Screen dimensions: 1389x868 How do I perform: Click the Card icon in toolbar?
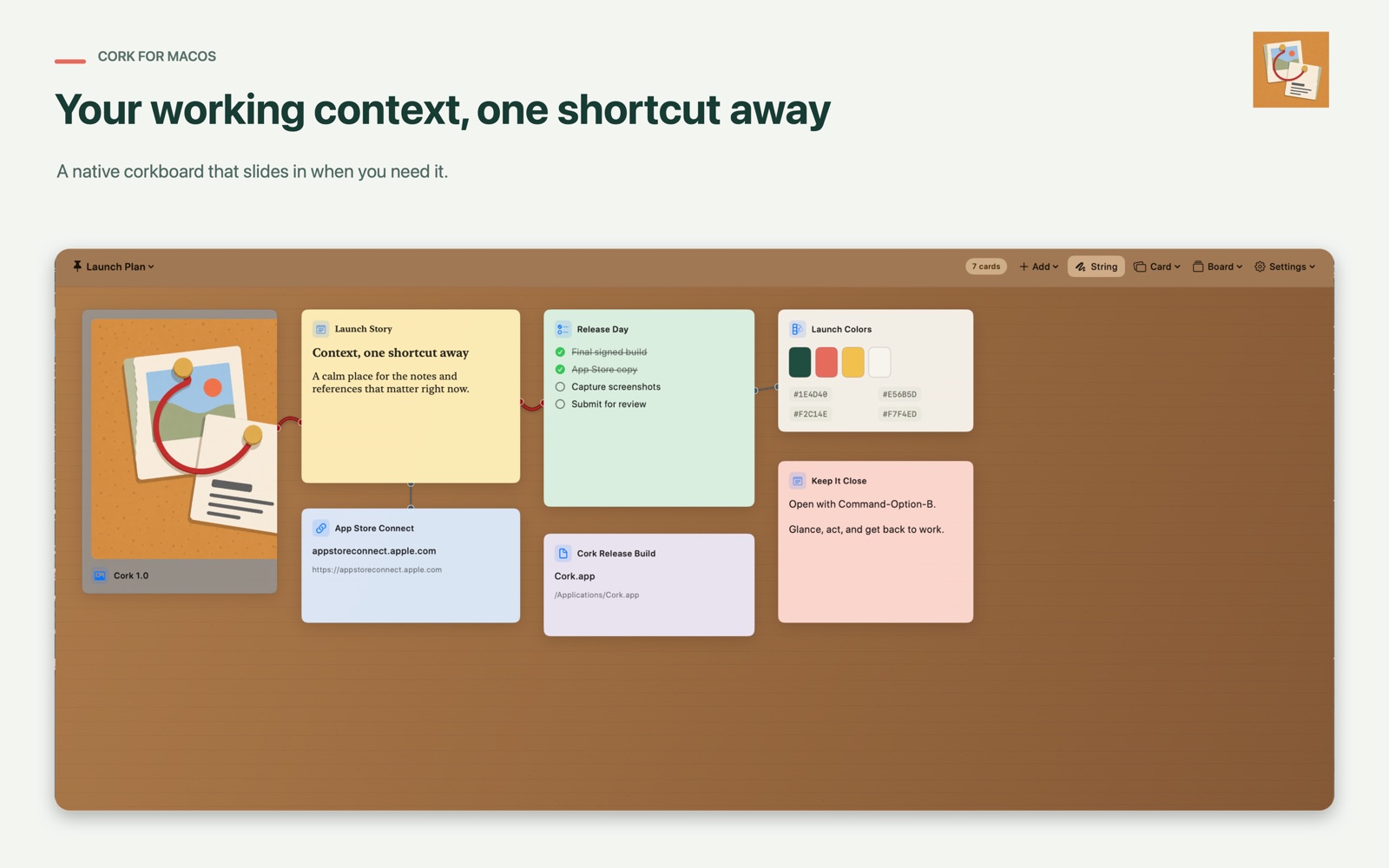tap(1140, 266)
